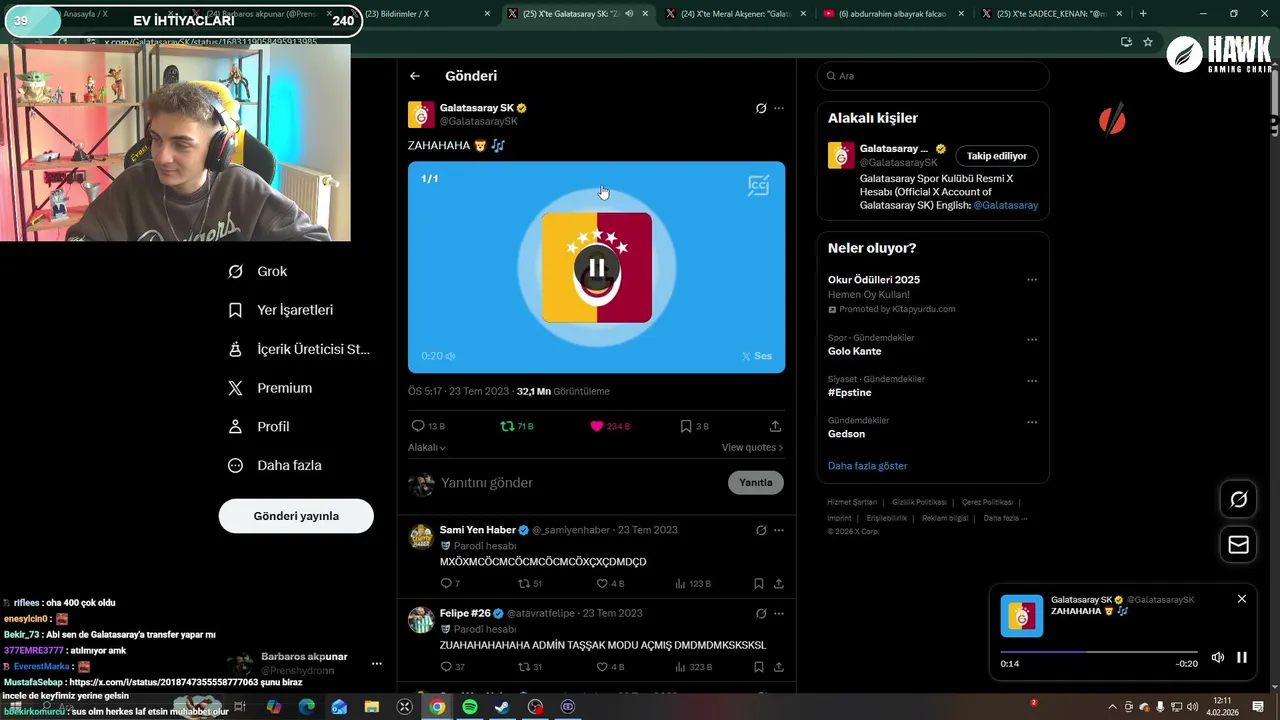Open Premium in the sidebar
Viewport: 1280px width, 720px height.
[270, 388]
